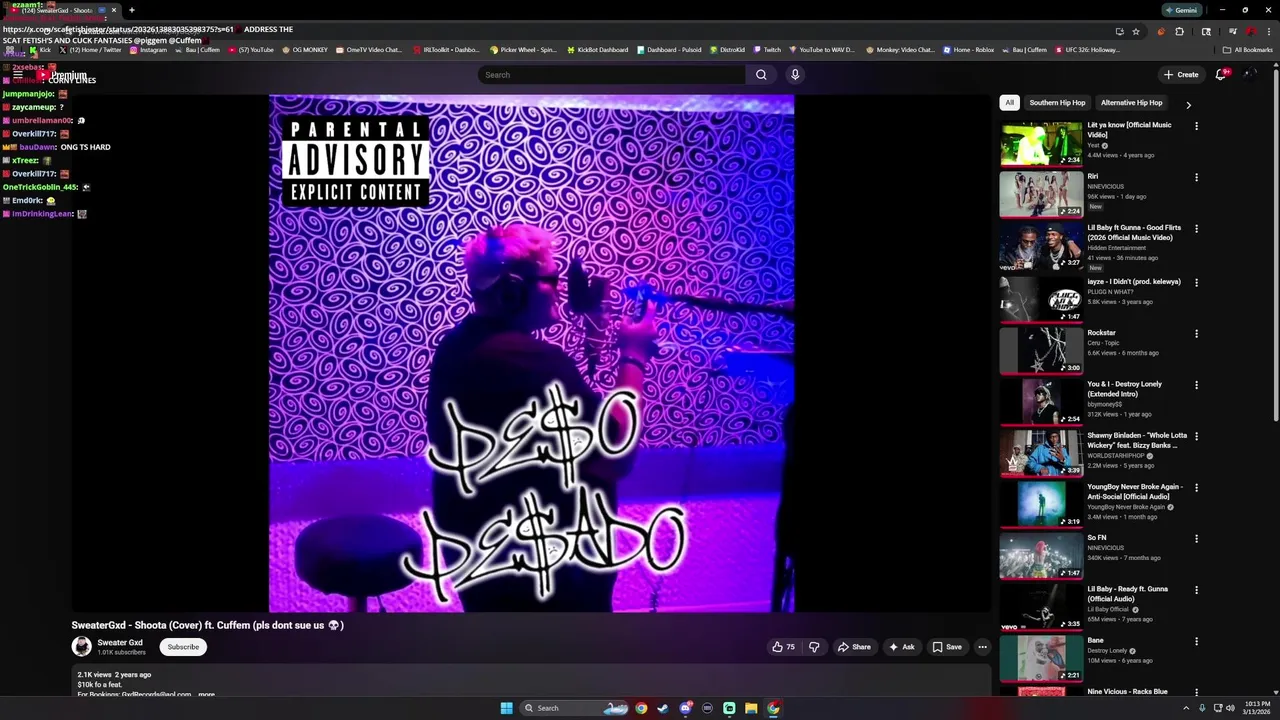Open YouTube notifications bell
Viewport: 1280px width, 720px height.
pos(1221,74)
